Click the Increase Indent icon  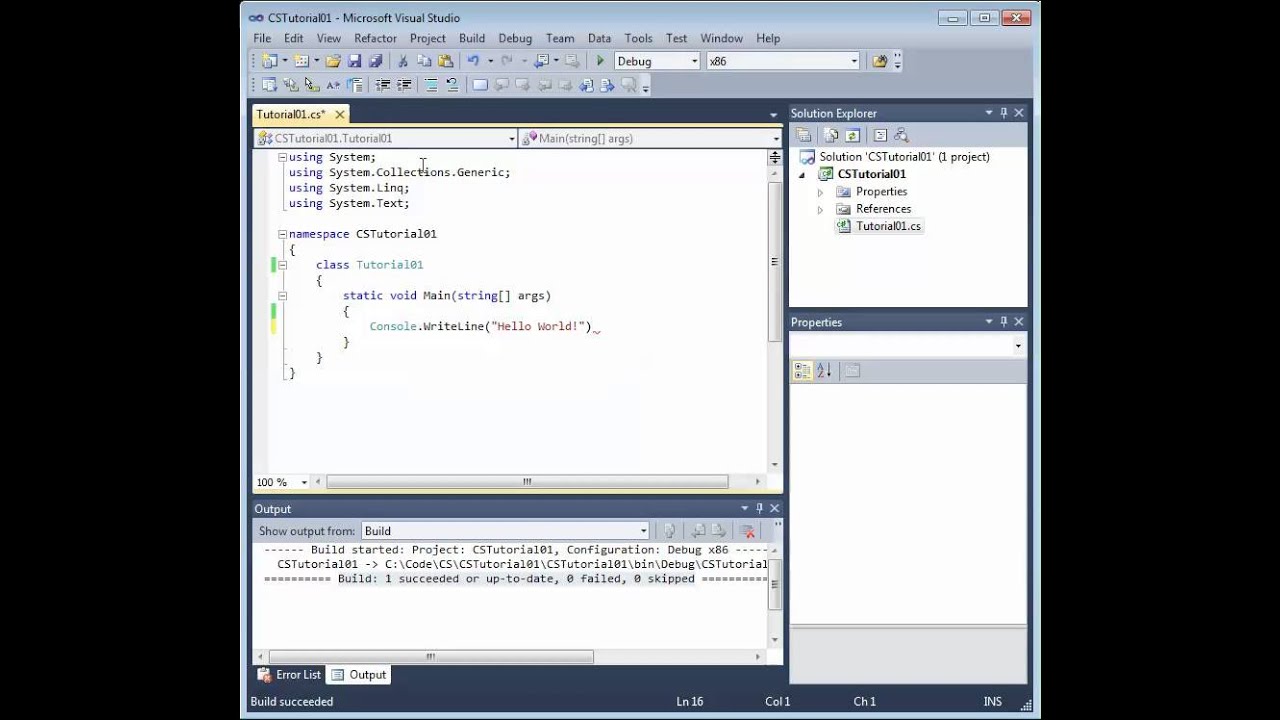tap(404, 85)
